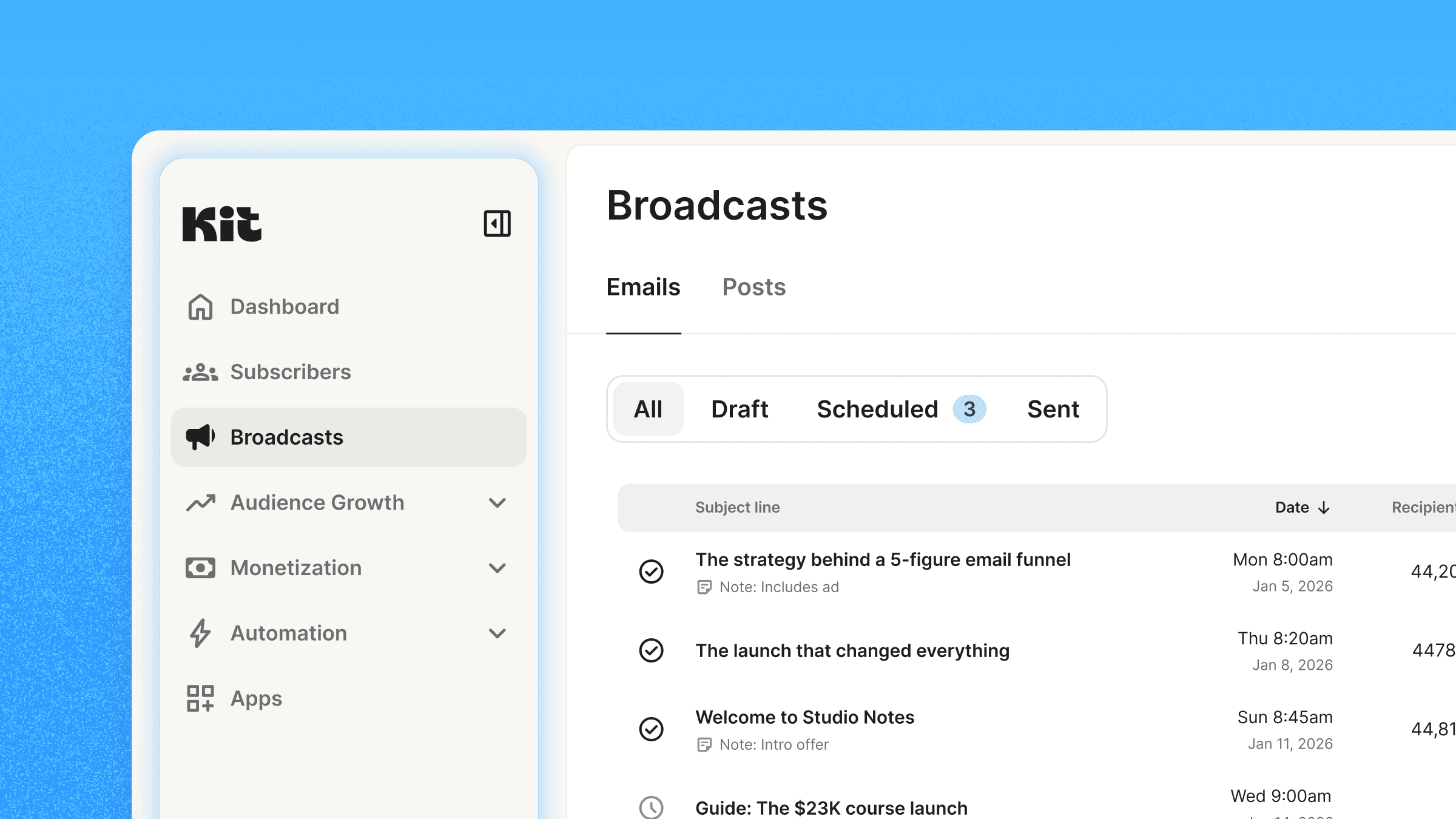This screenshot has height=819, width=1456.
Task: Click the Audience Growth trend arrow icon
Action: pyautogui.click(x=200, y=502)
